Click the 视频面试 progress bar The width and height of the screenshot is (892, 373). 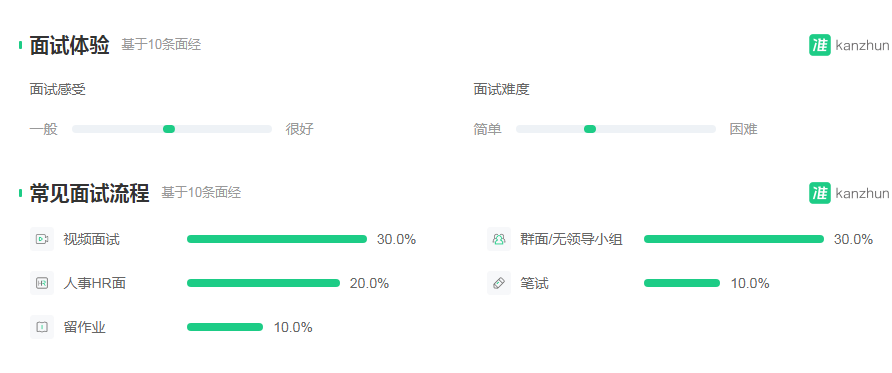click(x=277, y=239)
